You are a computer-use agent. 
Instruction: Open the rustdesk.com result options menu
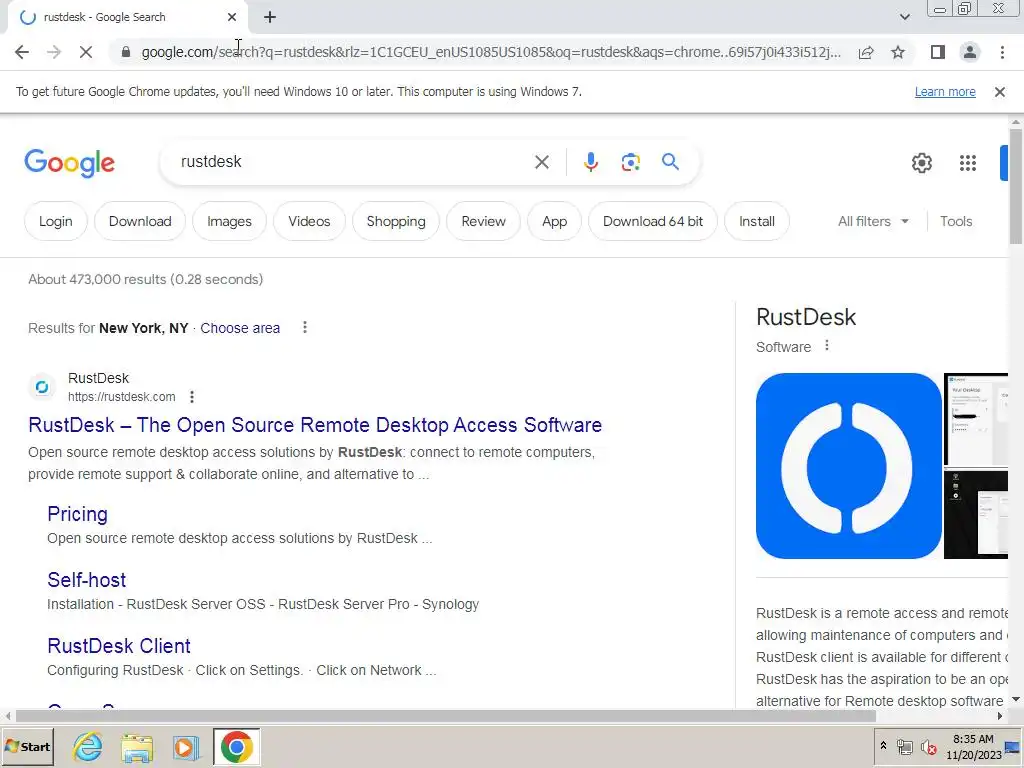pyautogui.click(x=191, y=397)
